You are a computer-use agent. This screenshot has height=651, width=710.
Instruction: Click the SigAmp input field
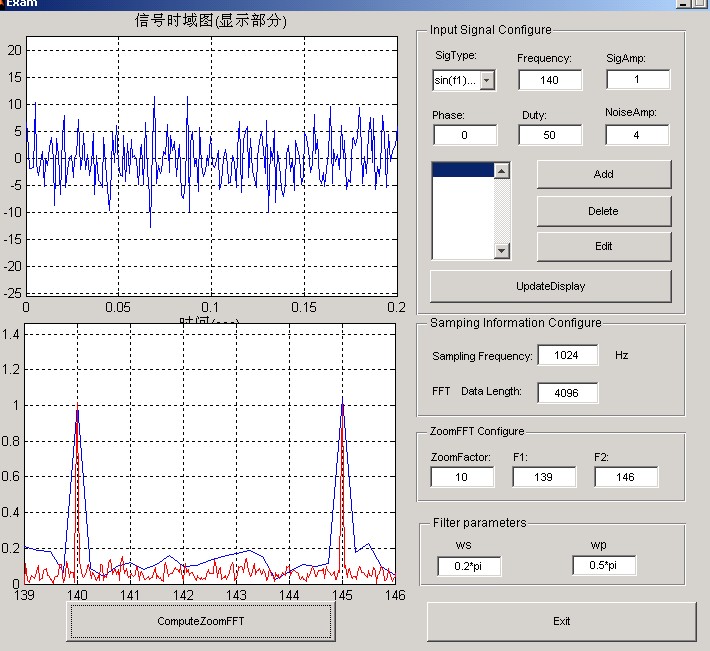tap(638, 80)
